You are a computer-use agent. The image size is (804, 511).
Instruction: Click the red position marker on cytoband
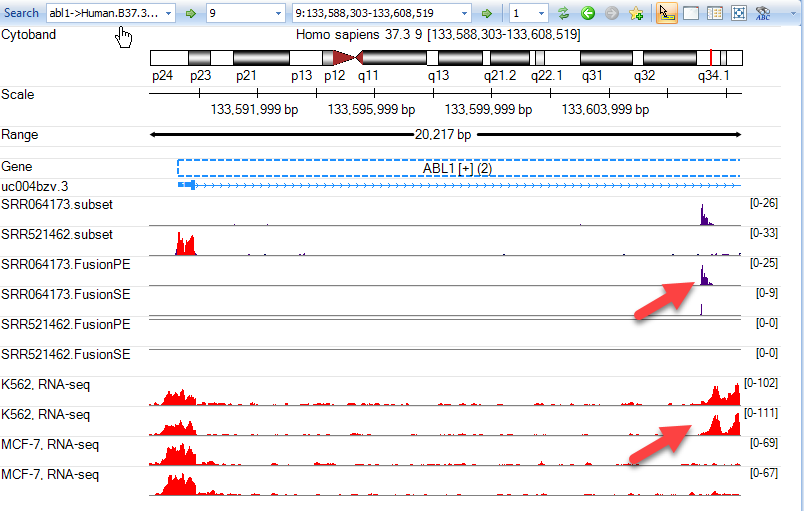click(x=711, y=57)
